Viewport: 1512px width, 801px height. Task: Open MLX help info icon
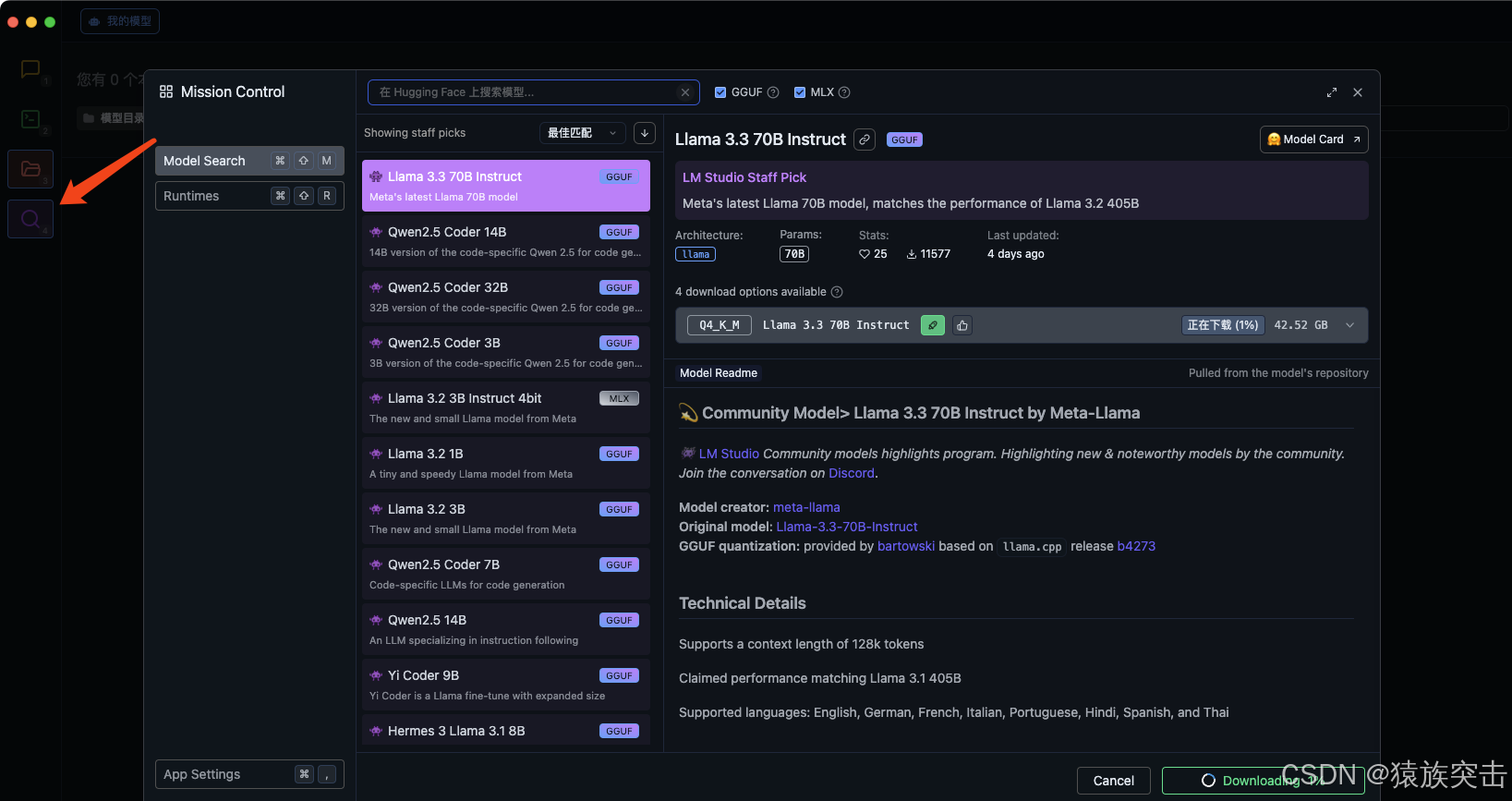844,92
